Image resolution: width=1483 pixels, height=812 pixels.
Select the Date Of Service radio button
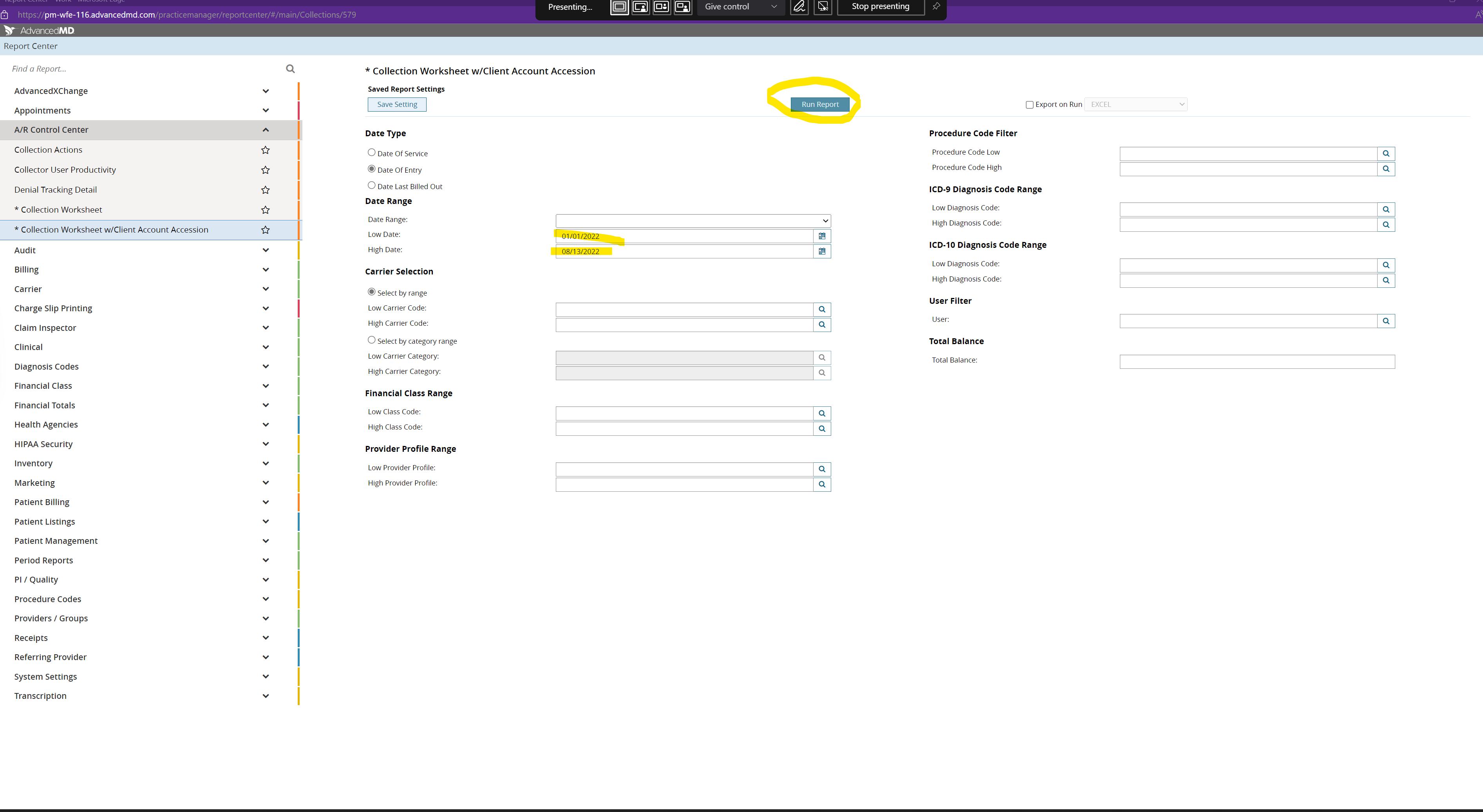(371, 153)
